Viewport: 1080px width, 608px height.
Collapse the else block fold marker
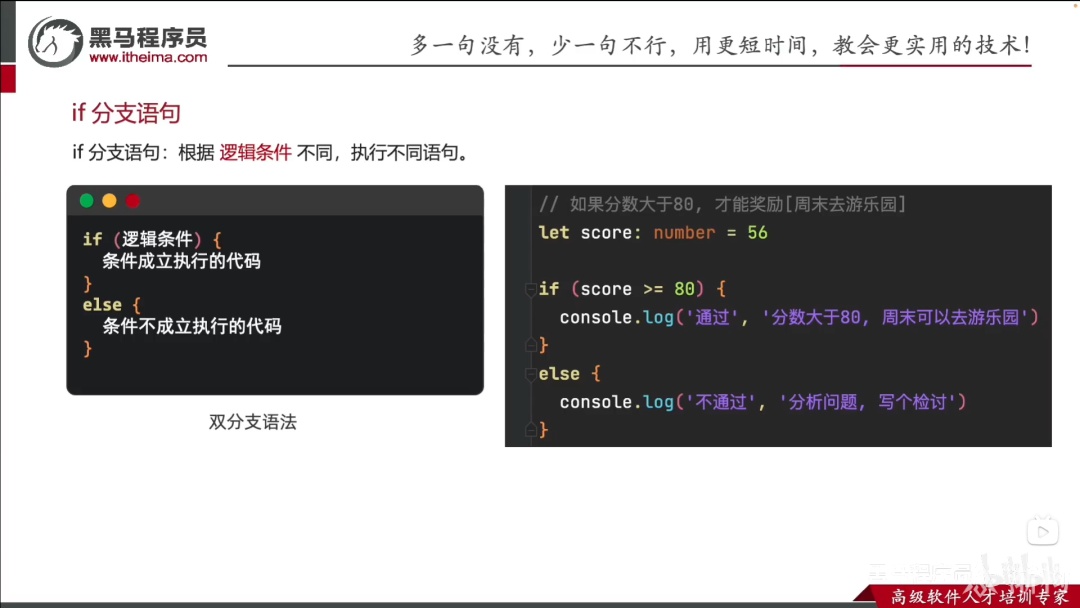530,374
